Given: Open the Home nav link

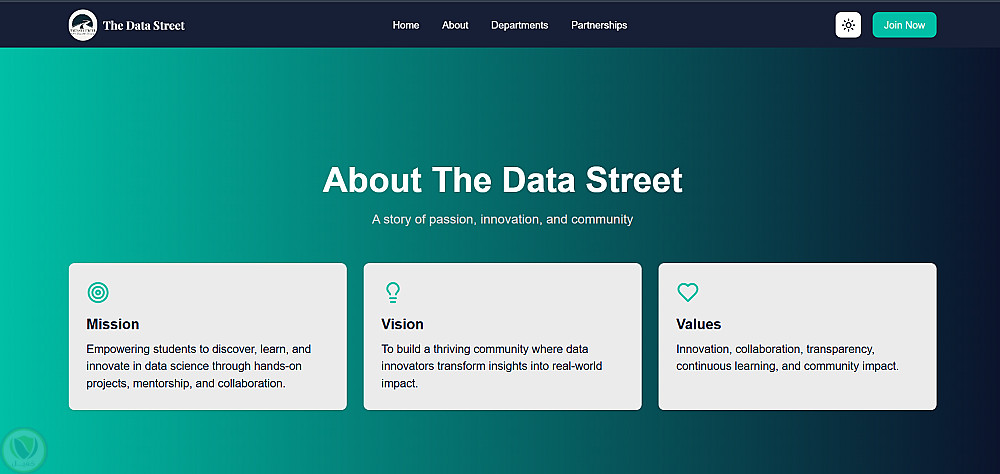Looking at the screenshot, I should [406, 25].
